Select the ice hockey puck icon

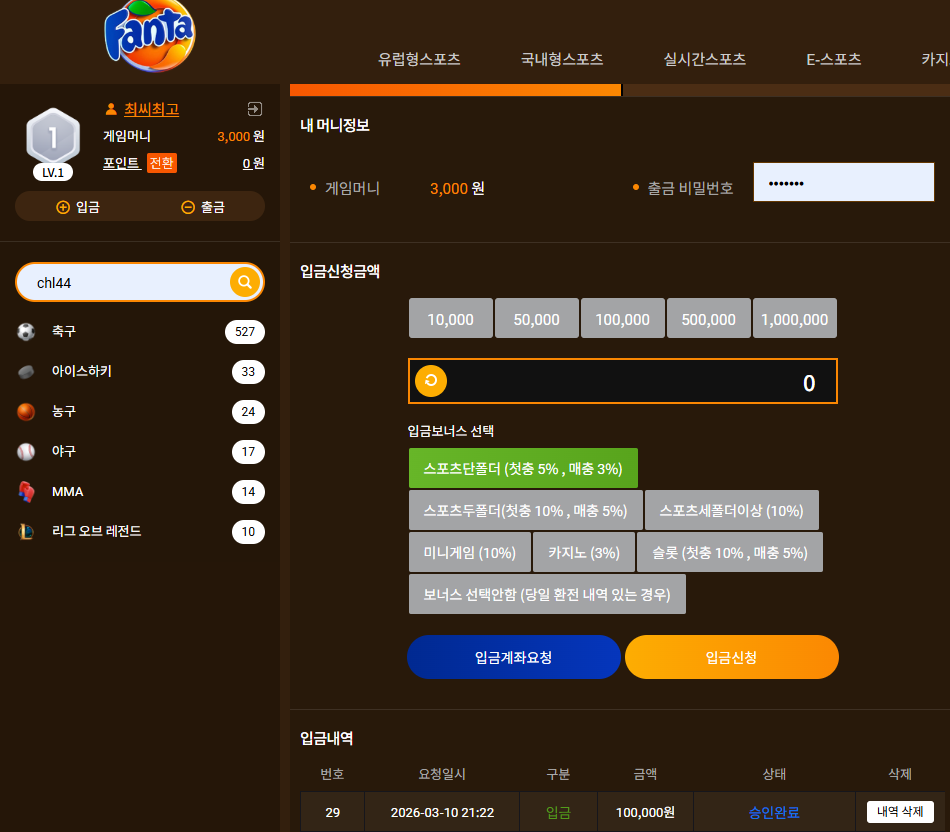pos(26,371)
